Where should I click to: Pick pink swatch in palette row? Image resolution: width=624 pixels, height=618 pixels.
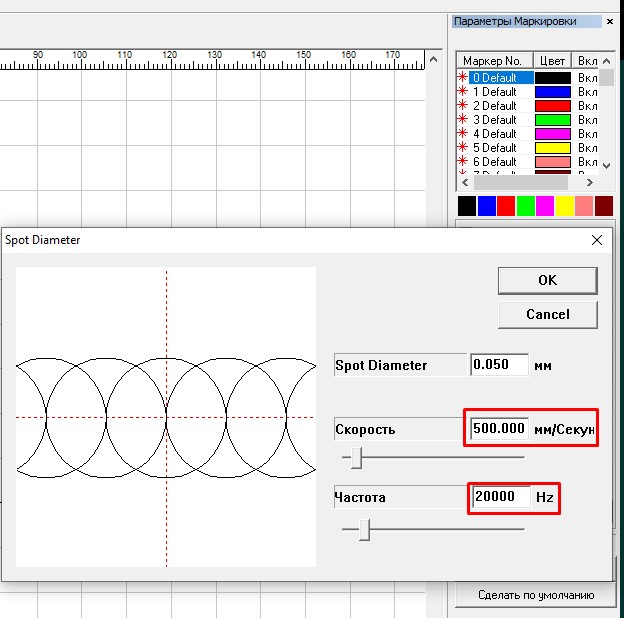pos(584,206)
